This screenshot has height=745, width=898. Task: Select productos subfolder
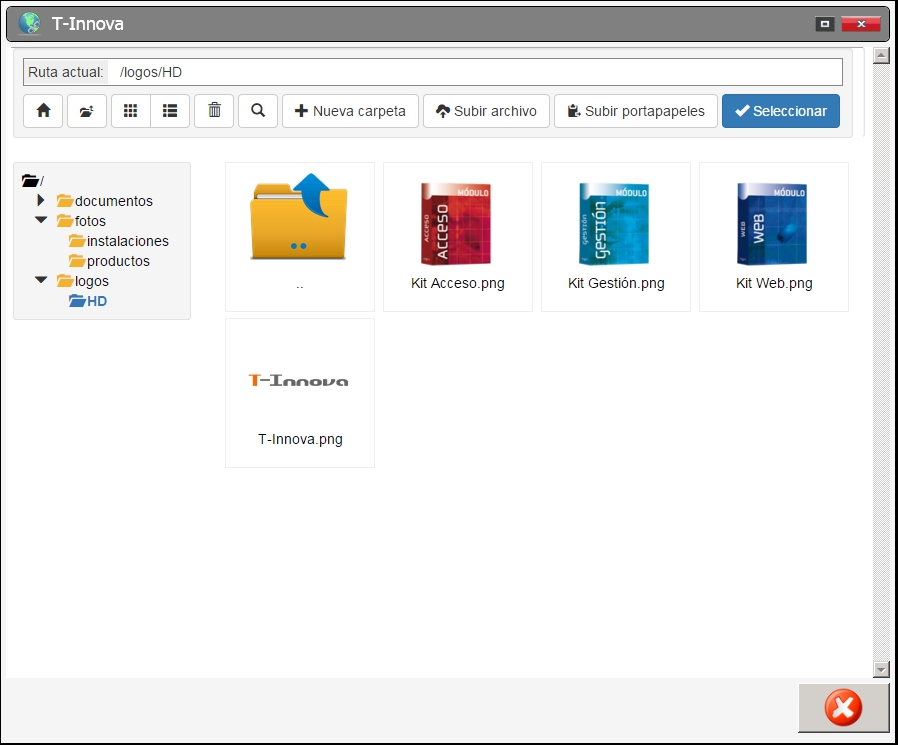click(x=109, y=261)
